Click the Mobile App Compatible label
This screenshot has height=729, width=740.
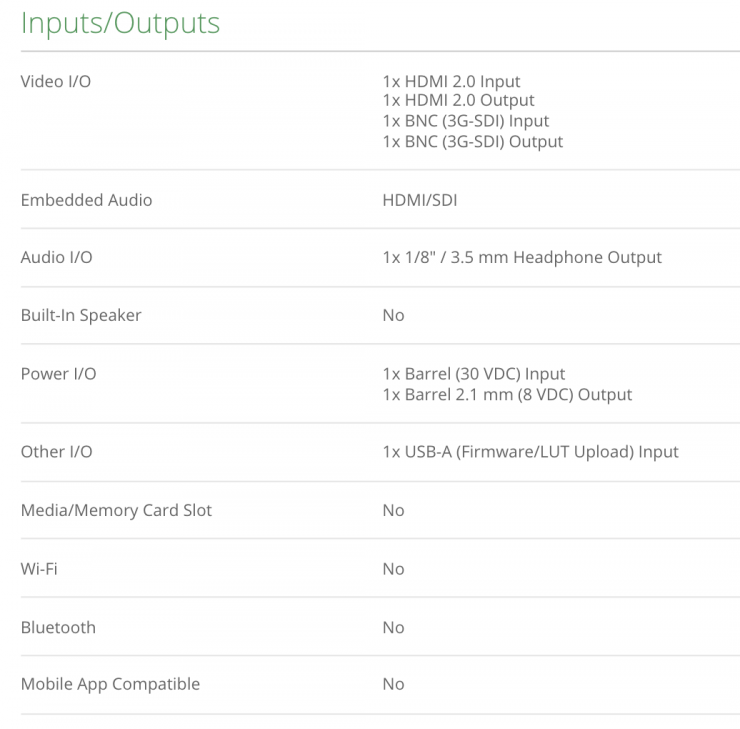pyautogui.click(x=110, y=684)
